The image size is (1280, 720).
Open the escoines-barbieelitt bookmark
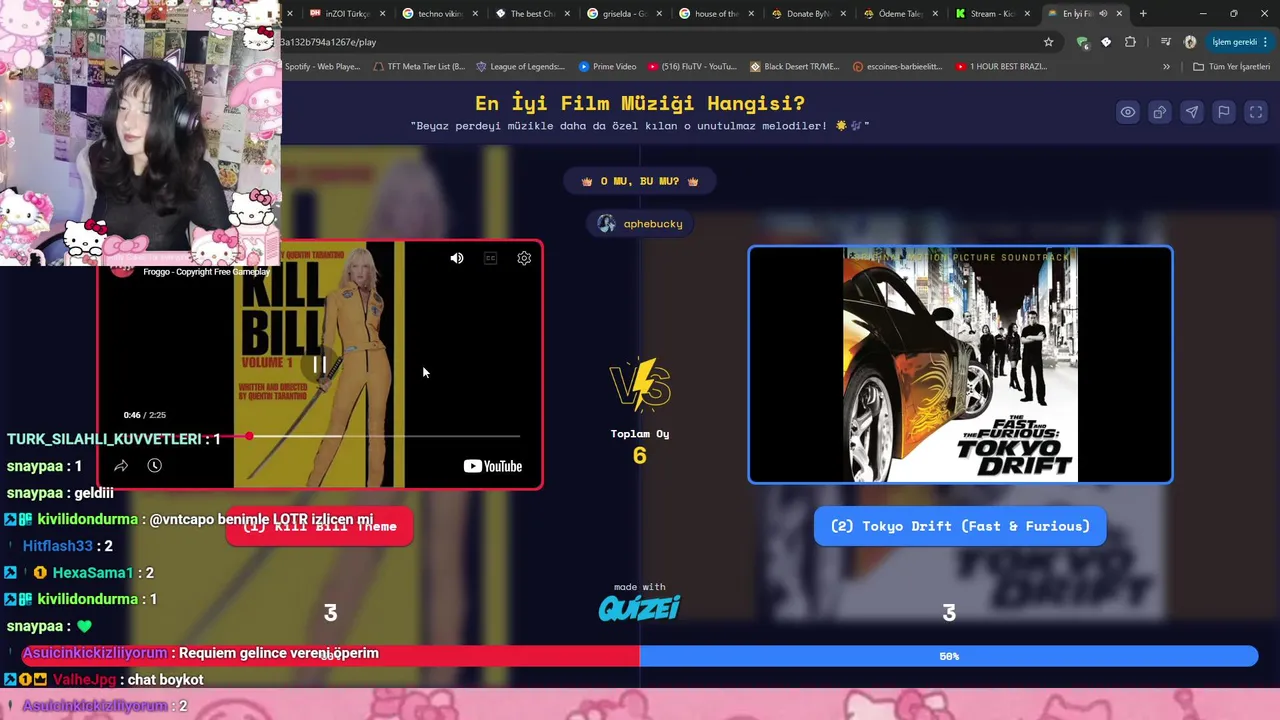click(x=898, y=67)
